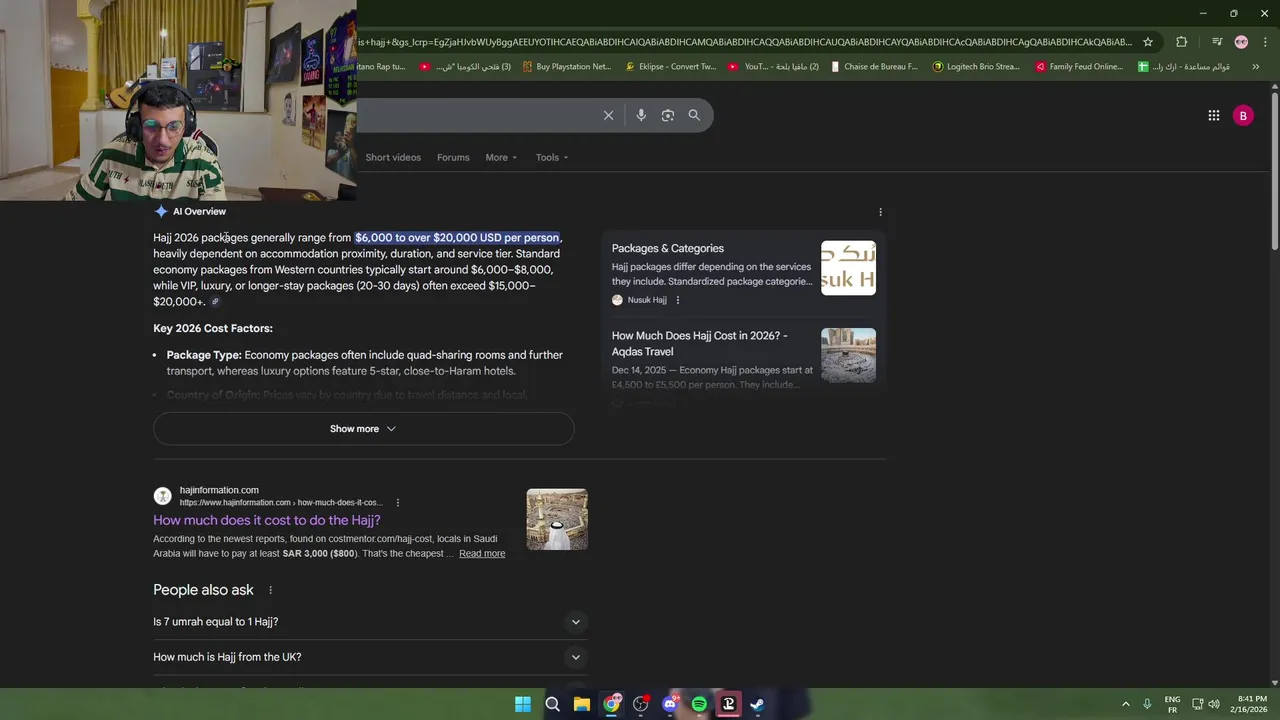The image size is (1280, 720).
Task: Open Windows taskbar search
Action: 552,704
